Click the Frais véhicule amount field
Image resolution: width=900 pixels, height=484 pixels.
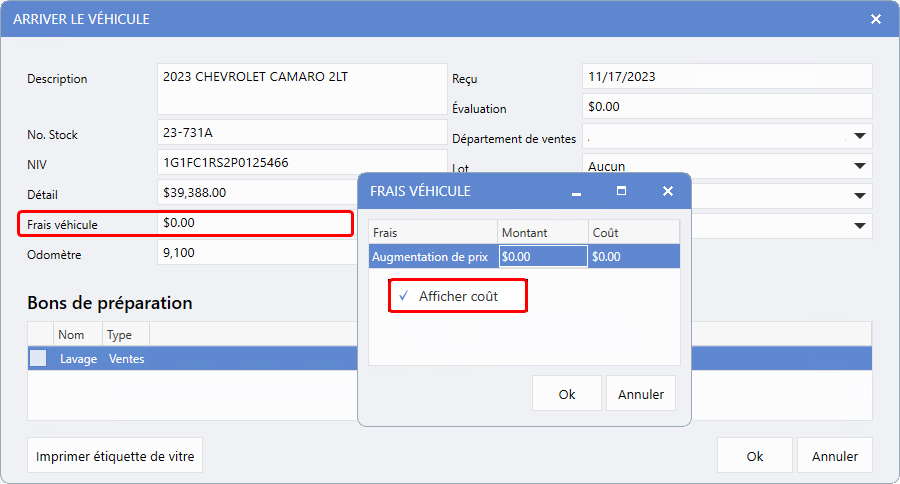pyautogui.click(x=255, y=223)
